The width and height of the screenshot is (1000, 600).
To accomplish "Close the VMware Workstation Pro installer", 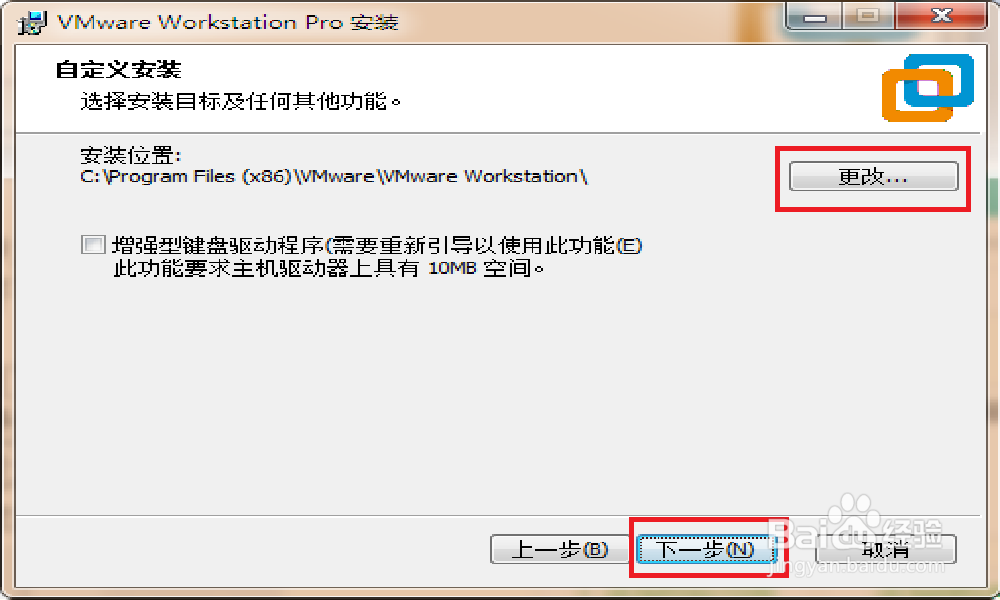I will [x=941, y=16].
